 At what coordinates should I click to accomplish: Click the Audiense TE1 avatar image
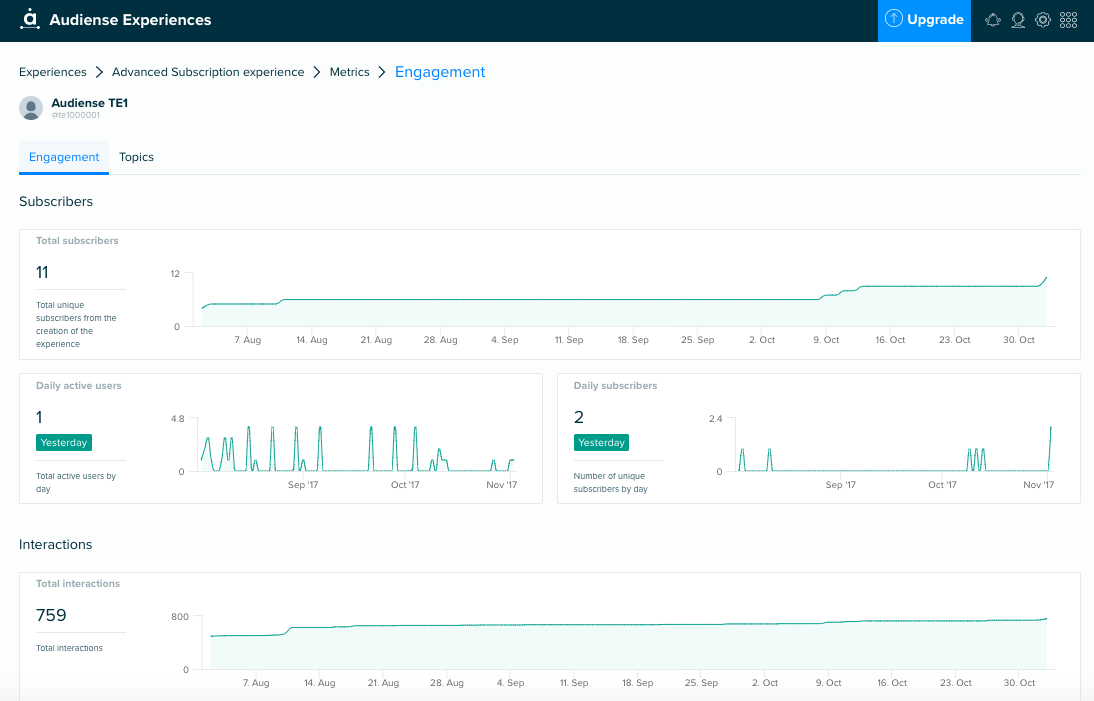coord(31,108)
